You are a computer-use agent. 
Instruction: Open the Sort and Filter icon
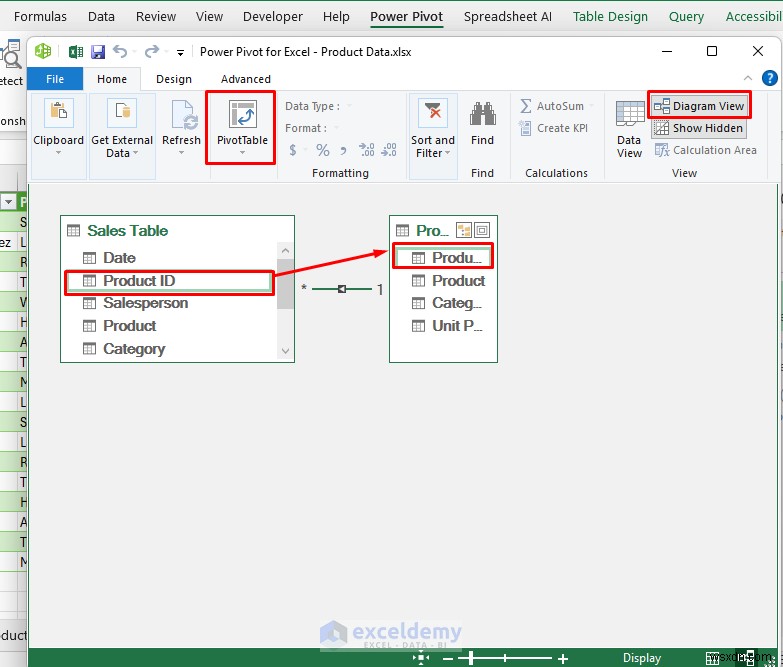pos(433,113)
